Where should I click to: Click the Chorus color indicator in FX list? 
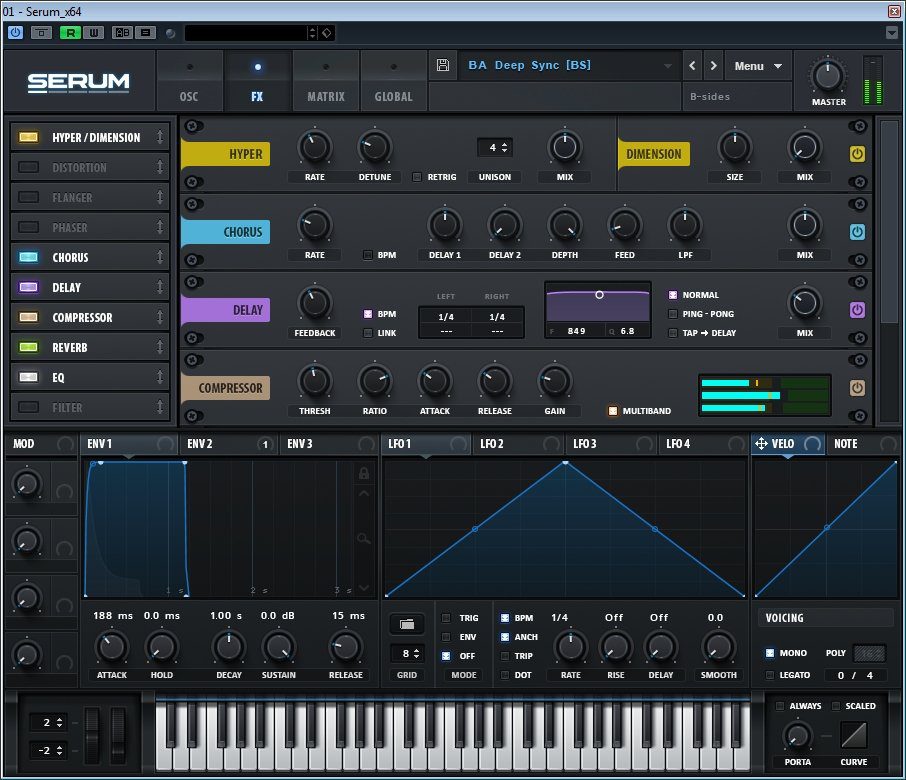pos(28,257)
